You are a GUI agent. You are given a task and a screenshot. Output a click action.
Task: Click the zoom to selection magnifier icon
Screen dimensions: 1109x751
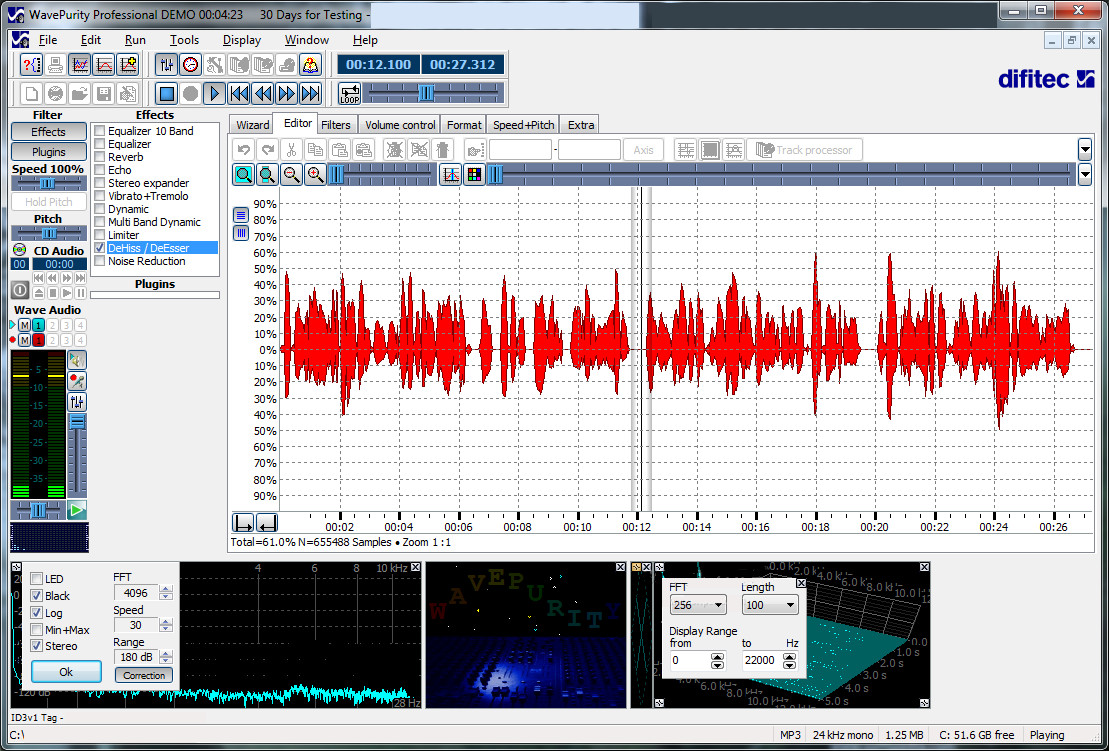267,175
